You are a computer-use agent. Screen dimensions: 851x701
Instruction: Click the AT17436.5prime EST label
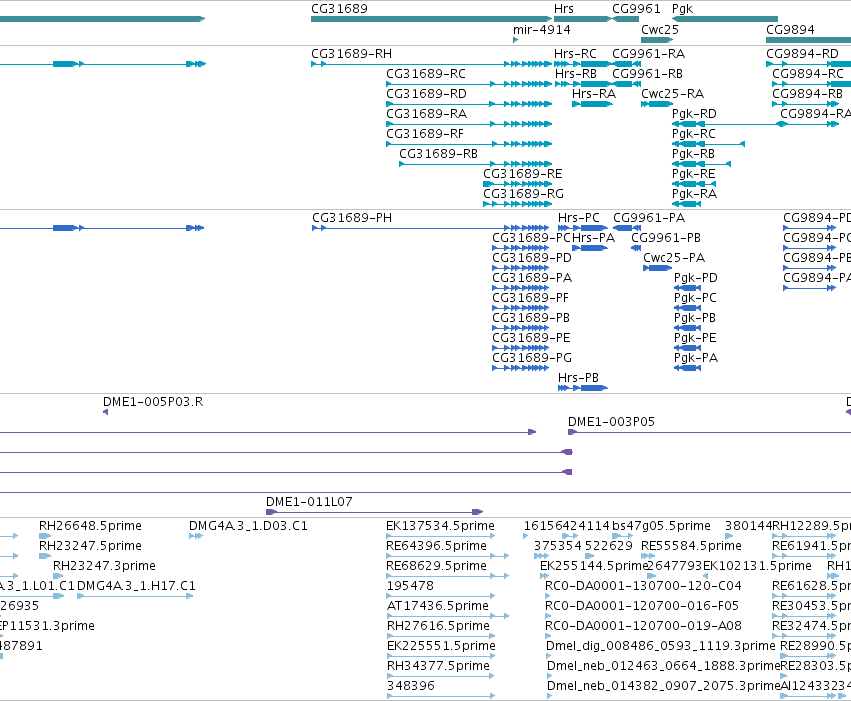point(438,606)
